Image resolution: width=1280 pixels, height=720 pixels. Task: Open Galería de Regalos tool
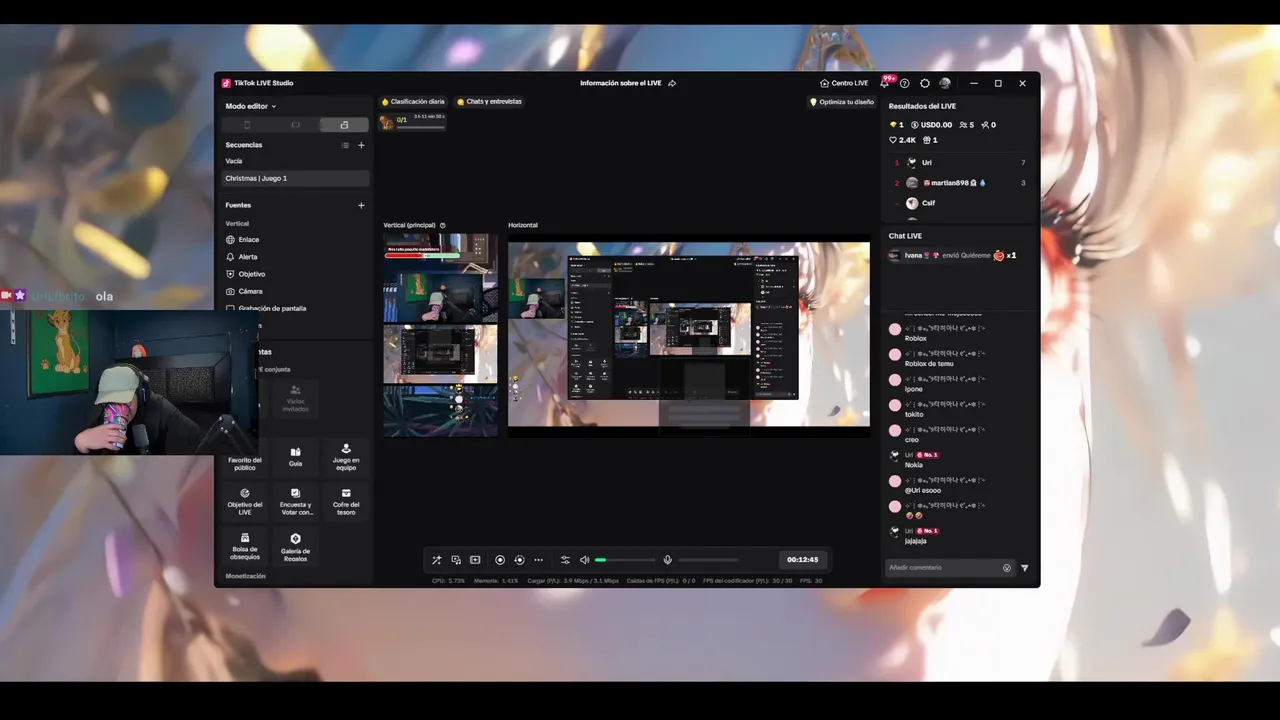coord(295,546)
